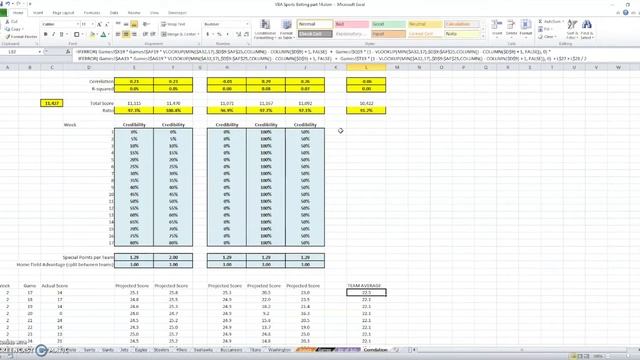Click the Cut scissors icon
640x360 pixels.
click(x=7, y=22)
